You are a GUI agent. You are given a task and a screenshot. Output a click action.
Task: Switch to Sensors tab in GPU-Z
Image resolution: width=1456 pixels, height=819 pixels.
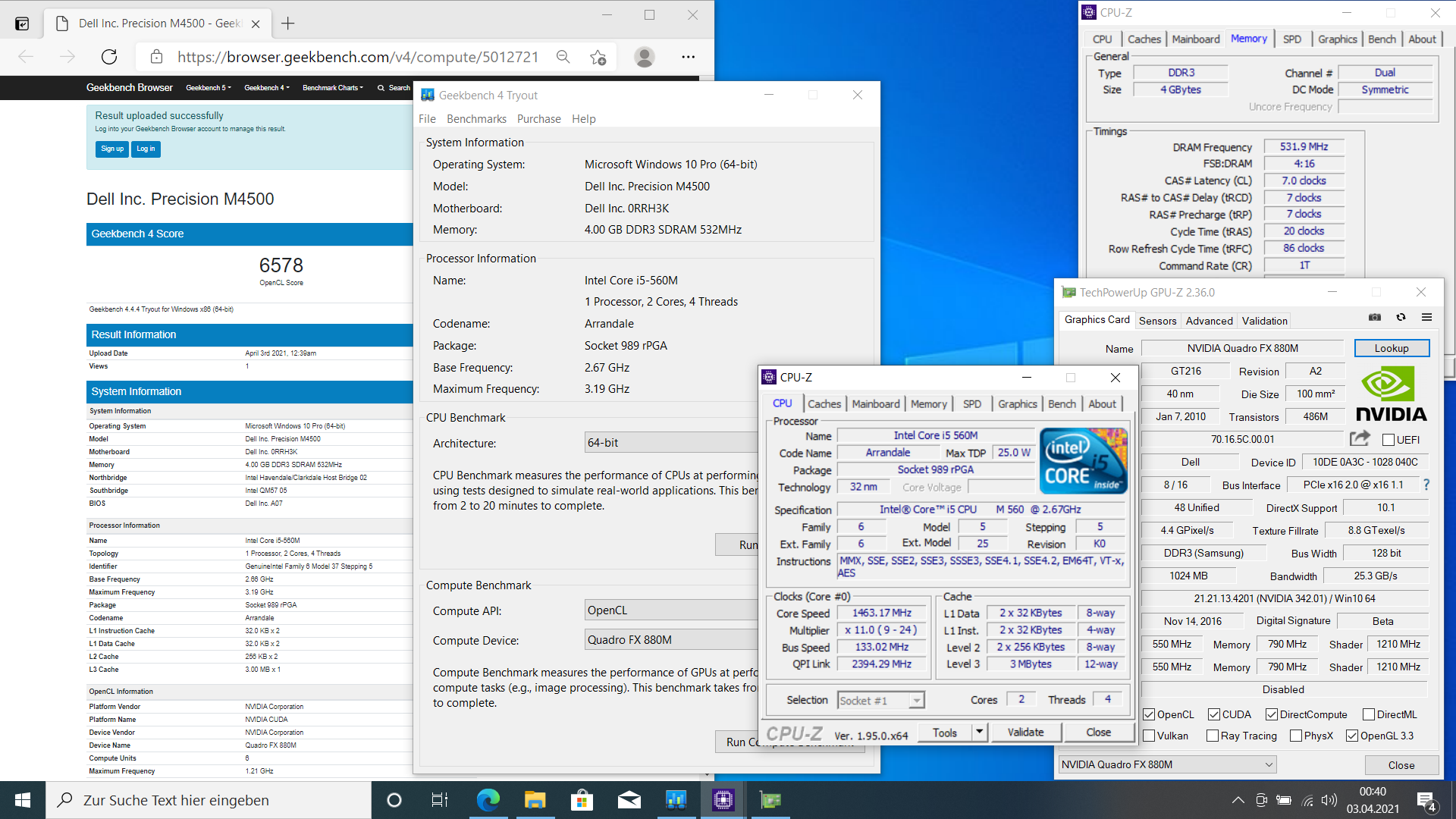[x=1157, y=321]
